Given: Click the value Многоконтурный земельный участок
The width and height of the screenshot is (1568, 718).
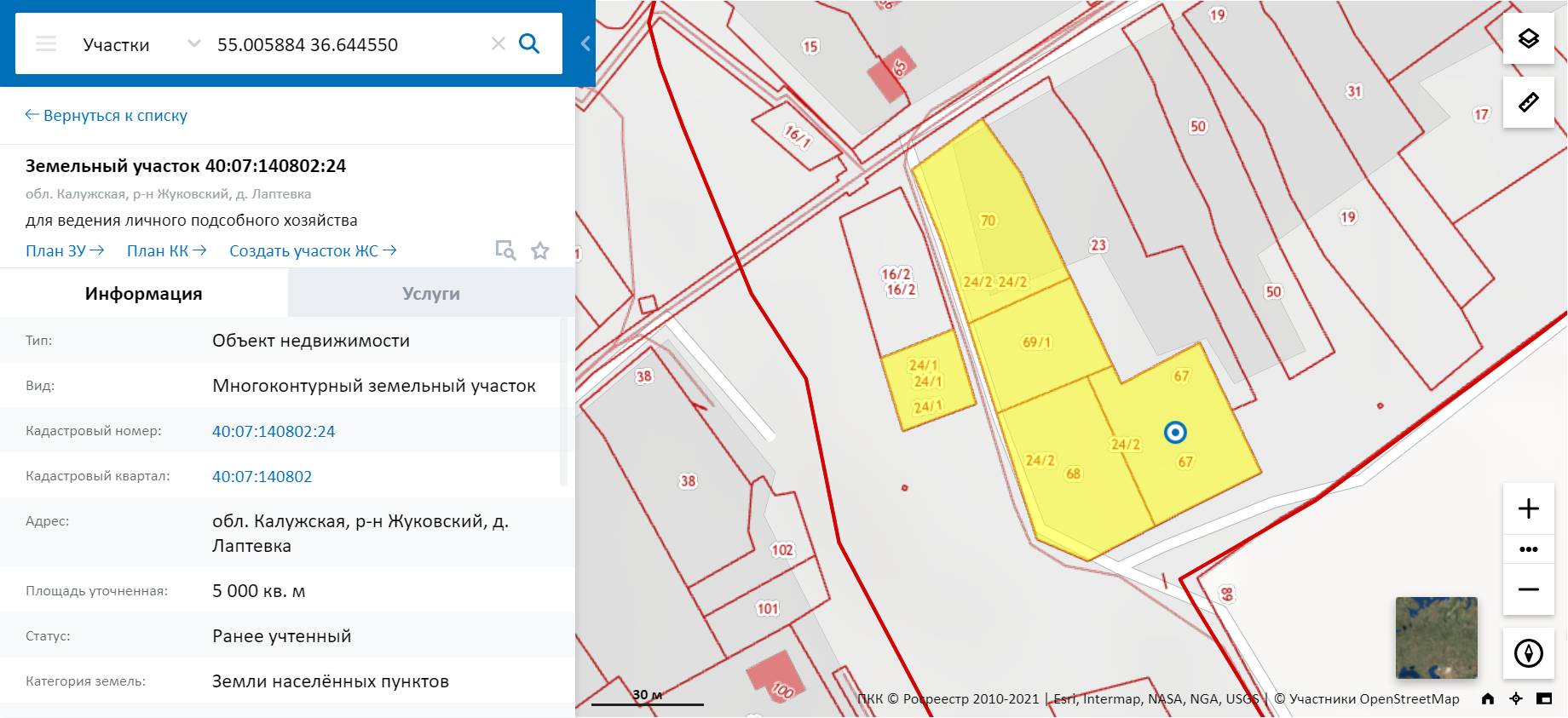Looking at the screenshot, I should click(x=374, y=386).
